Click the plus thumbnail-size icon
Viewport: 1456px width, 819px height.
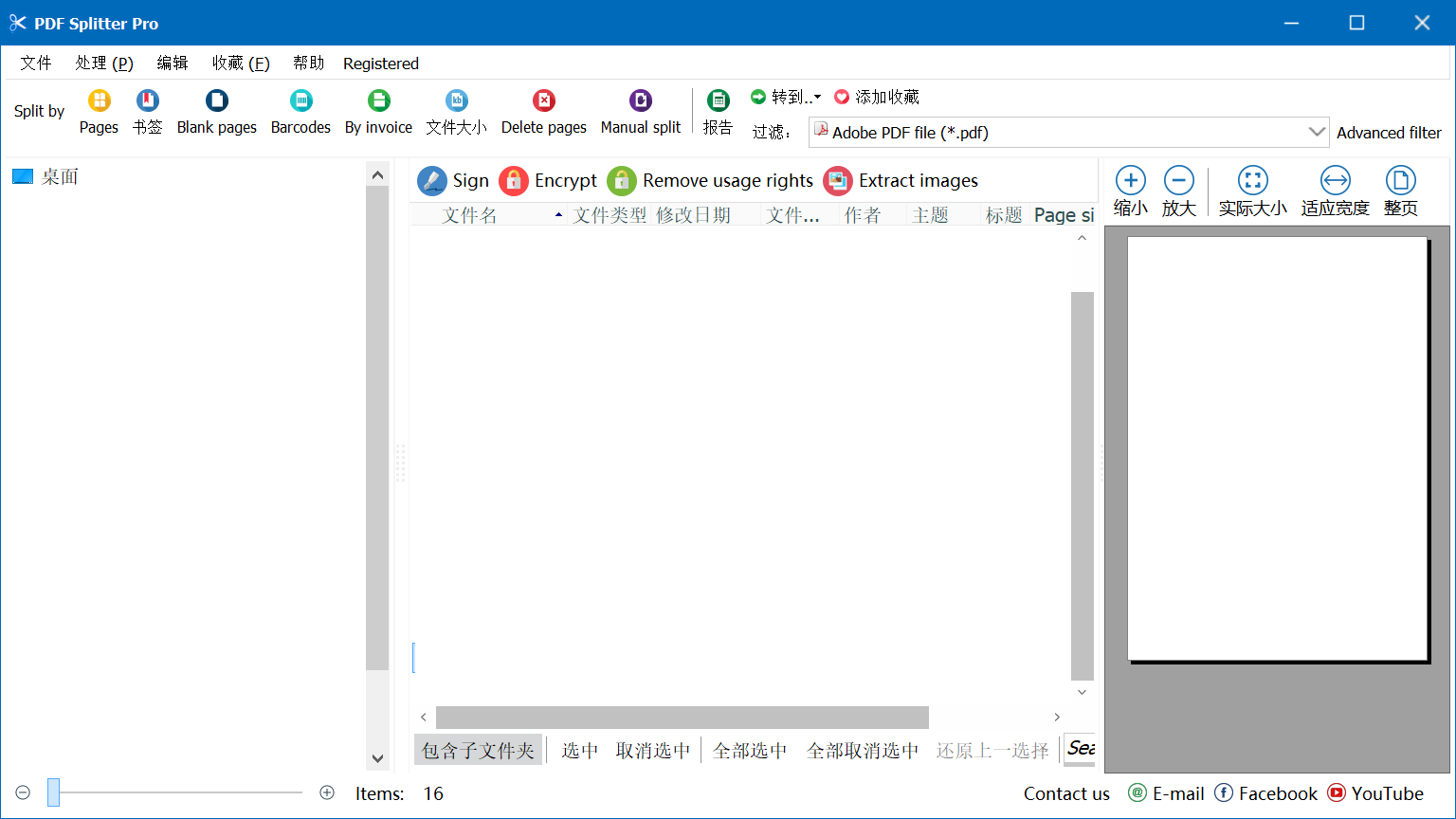click(x=327, y=792)
